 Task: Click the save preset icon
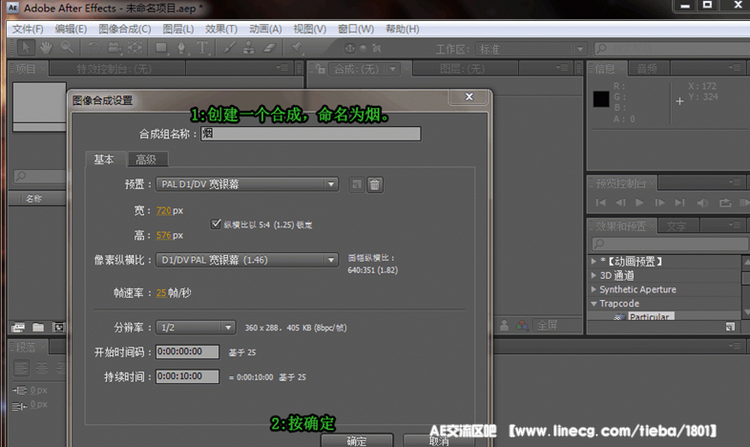pos(356,185)
